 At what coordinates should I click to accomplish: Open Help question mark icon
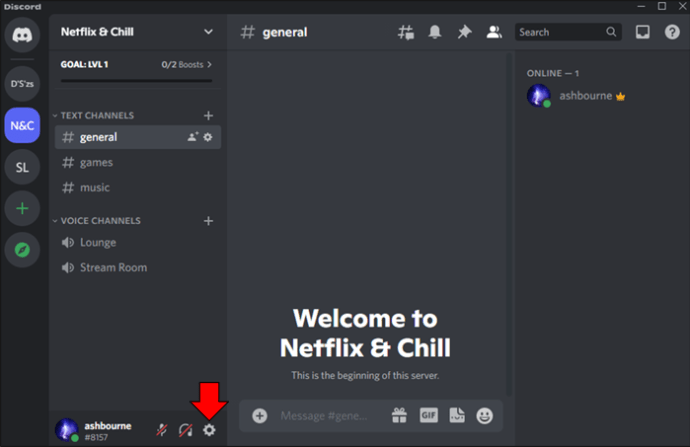click(672, 32)
